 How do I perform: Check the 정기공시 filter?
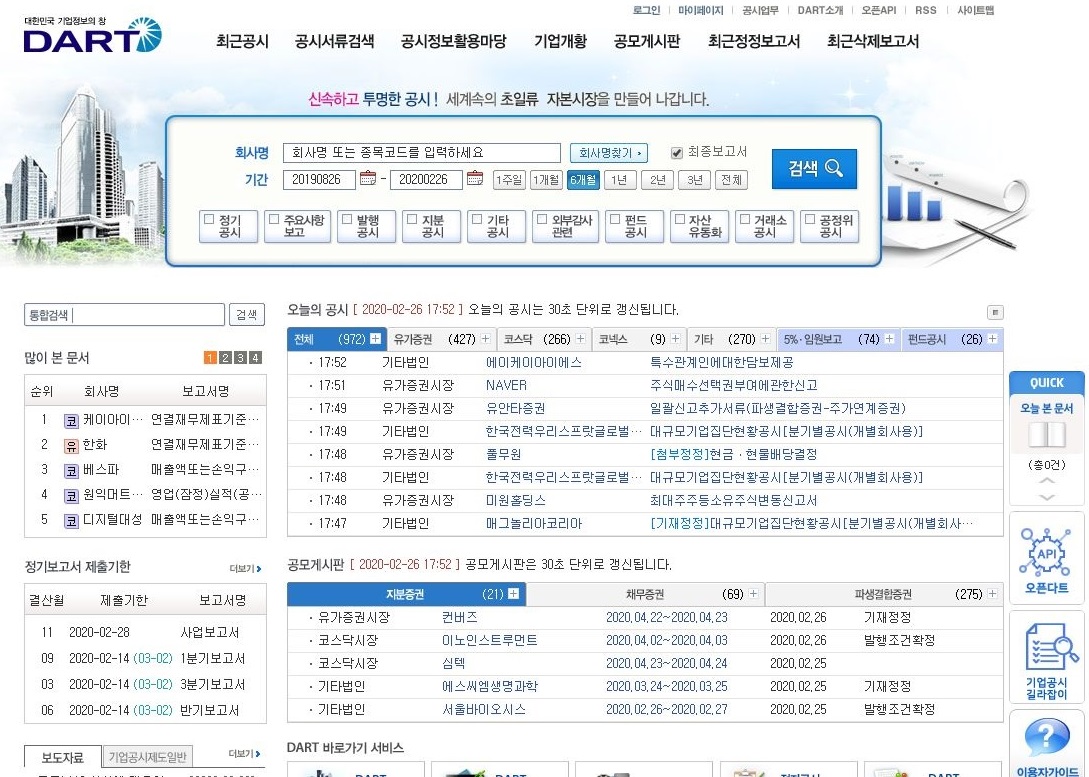(x=209, y=219)
